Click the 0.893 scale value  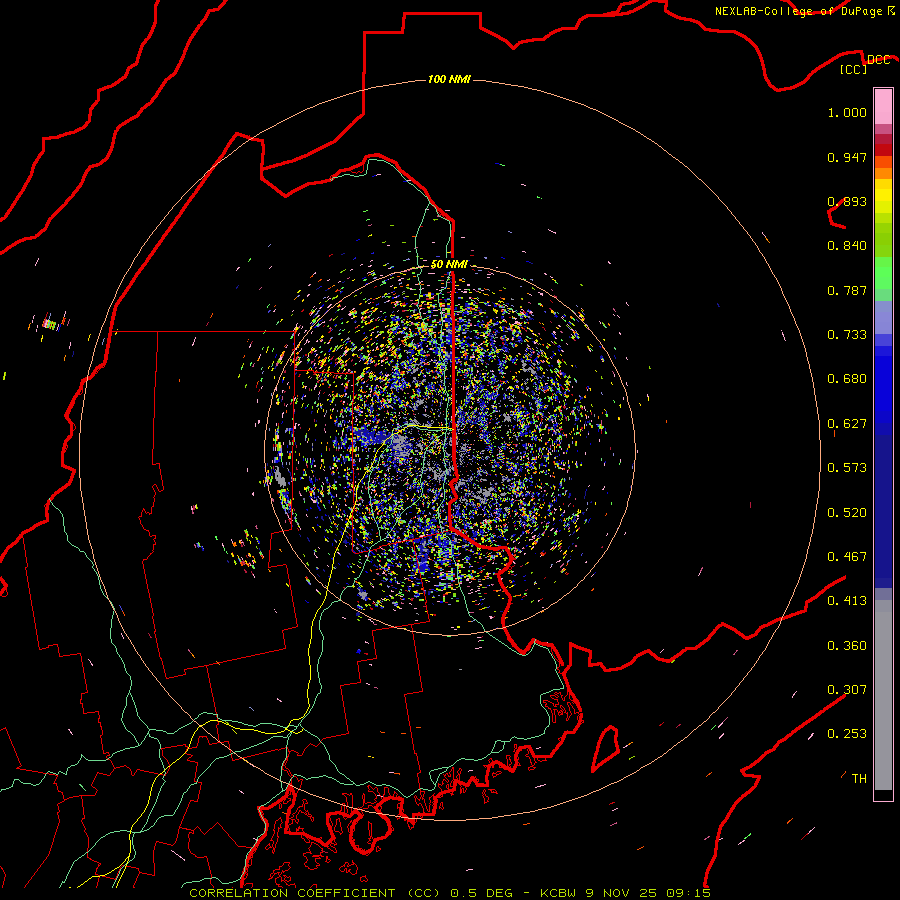pyautogui.click(x=847, y=201)
